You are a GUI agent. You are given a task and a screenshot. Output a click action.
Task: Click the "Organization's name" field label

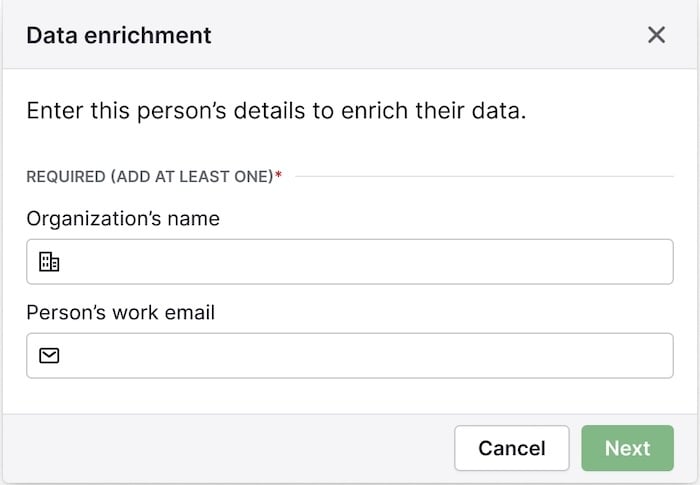click(123, 218)
